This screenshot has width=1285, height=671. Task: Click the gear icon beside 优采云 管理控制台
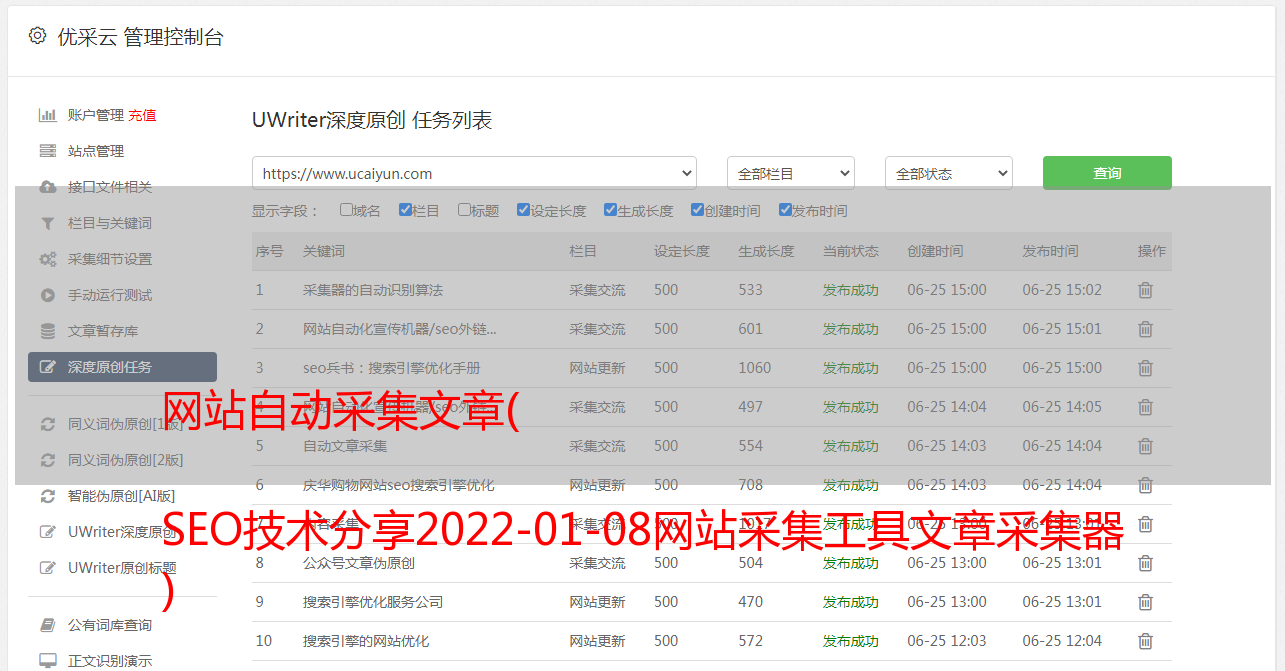[x=37, y=36]
